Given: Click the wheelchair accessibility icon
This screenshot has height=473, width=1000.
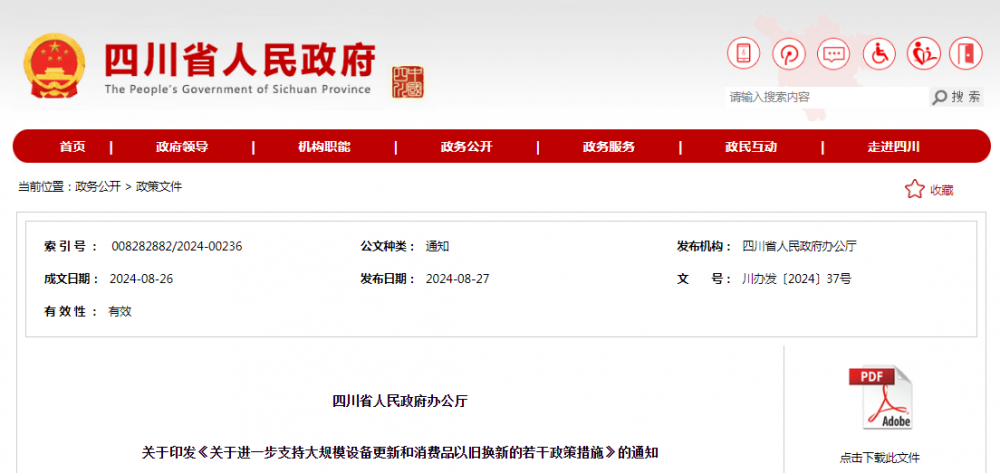Looking at the screenshot, I should 878,53.
